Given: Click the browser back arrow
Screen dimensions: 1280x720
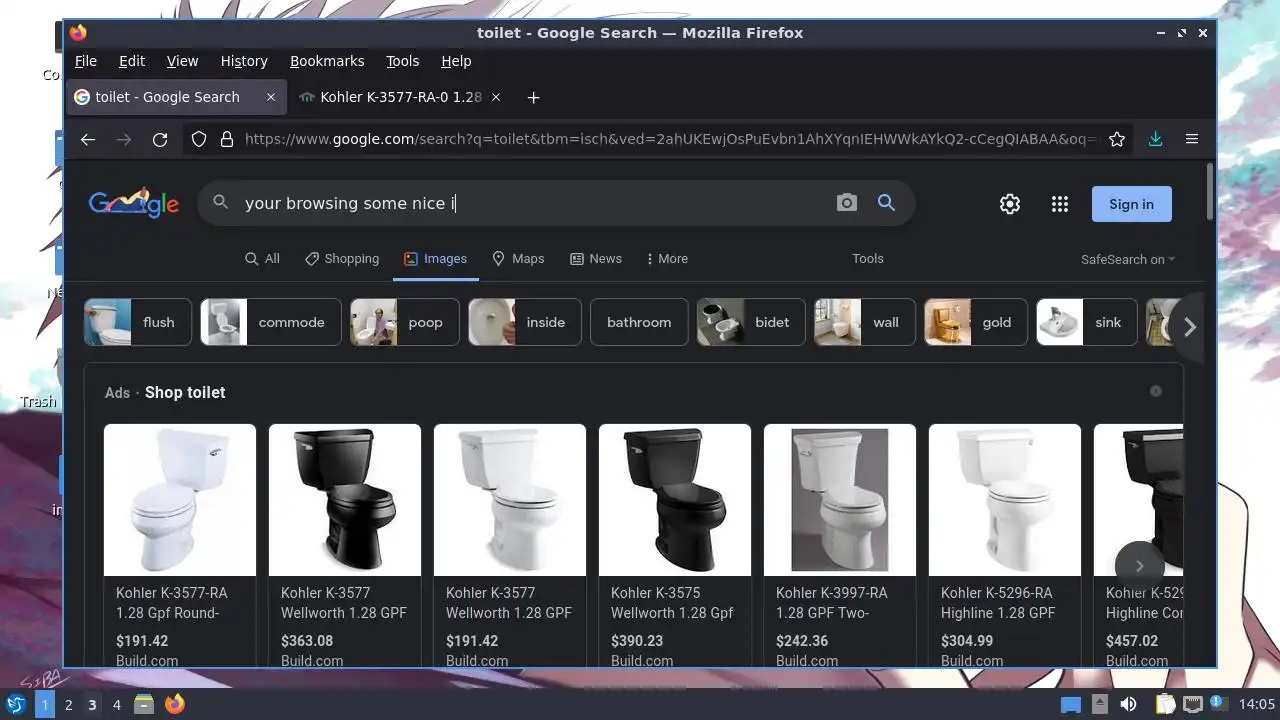Looking at the screenshot, I should click(88, 139).
